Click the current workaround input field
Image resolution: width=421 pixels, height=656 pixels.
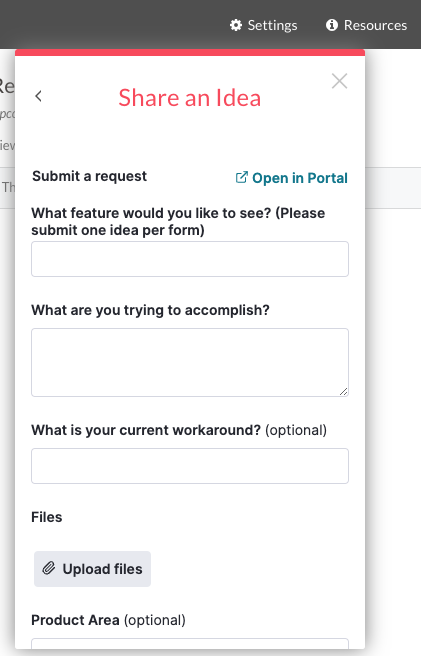pyautogui.click(x=190, y=466)
